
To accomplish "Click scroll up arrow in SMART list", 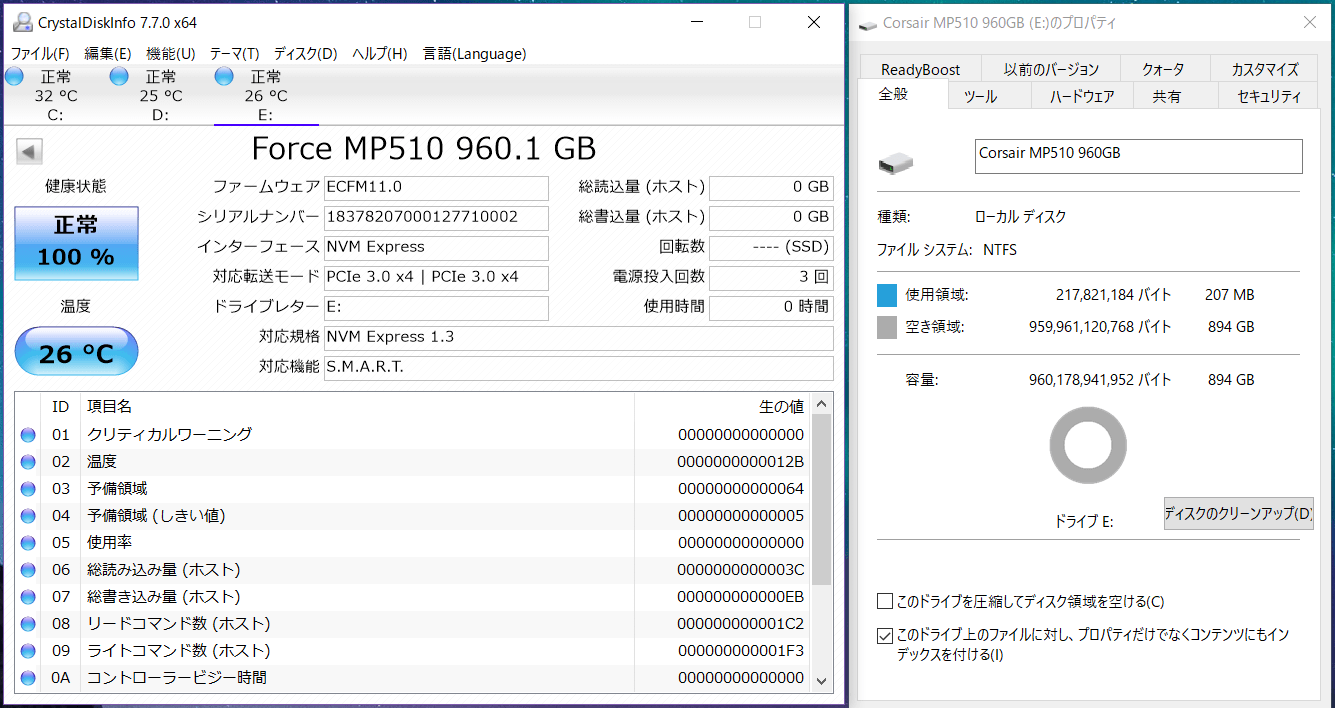I will (822, 405).
